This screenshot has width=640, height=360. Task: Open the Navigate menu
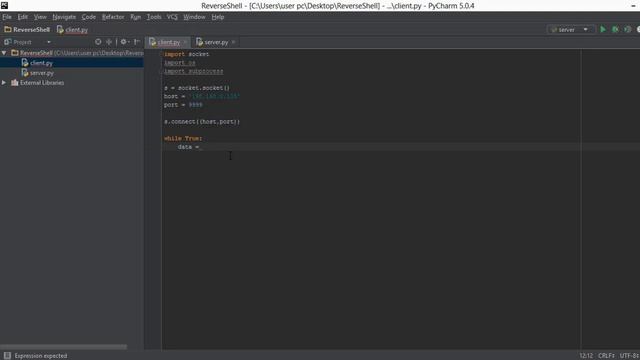coord(64,17)
